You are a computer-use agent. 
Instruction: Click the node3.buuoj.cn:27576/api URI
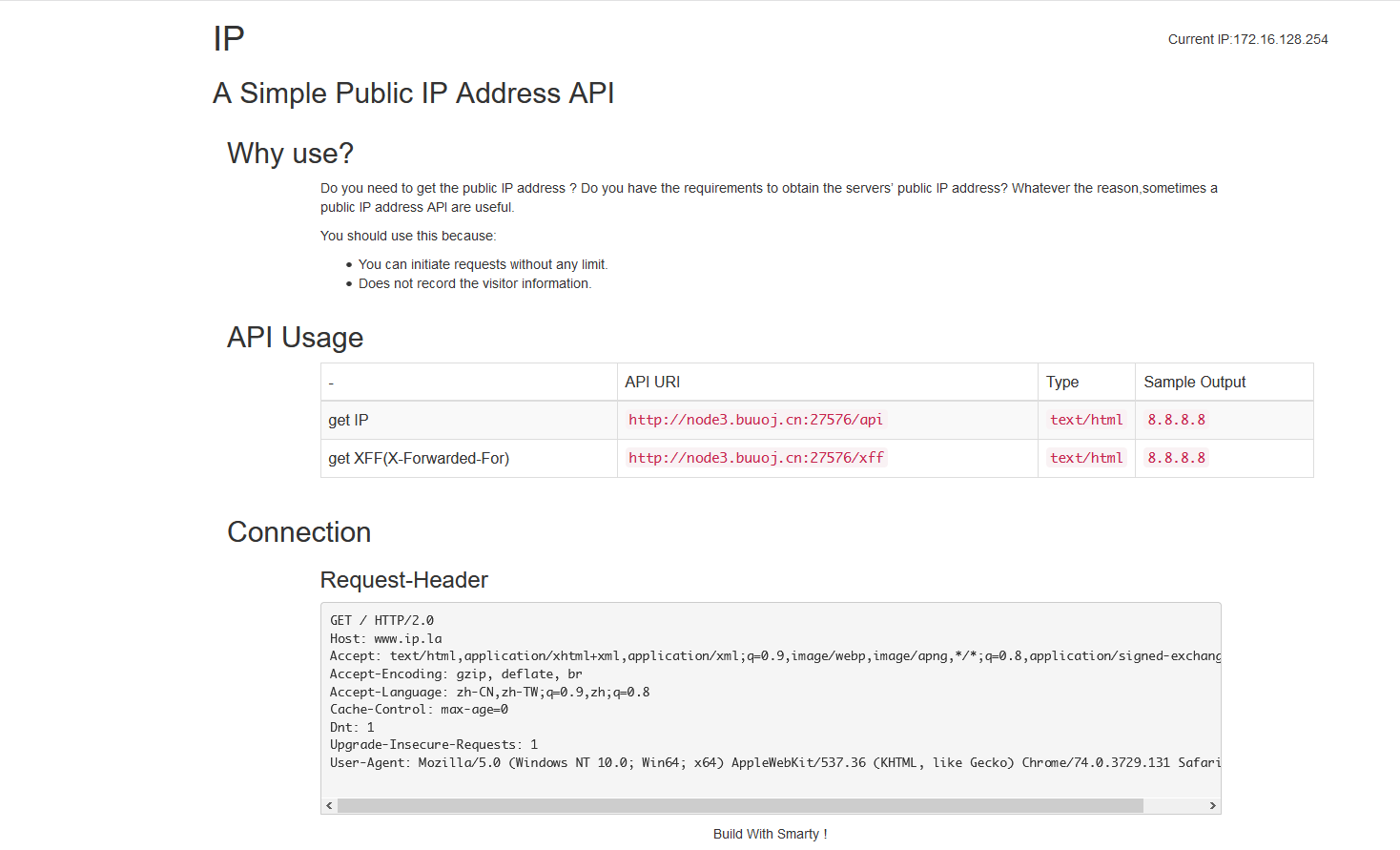coord(755,420)
